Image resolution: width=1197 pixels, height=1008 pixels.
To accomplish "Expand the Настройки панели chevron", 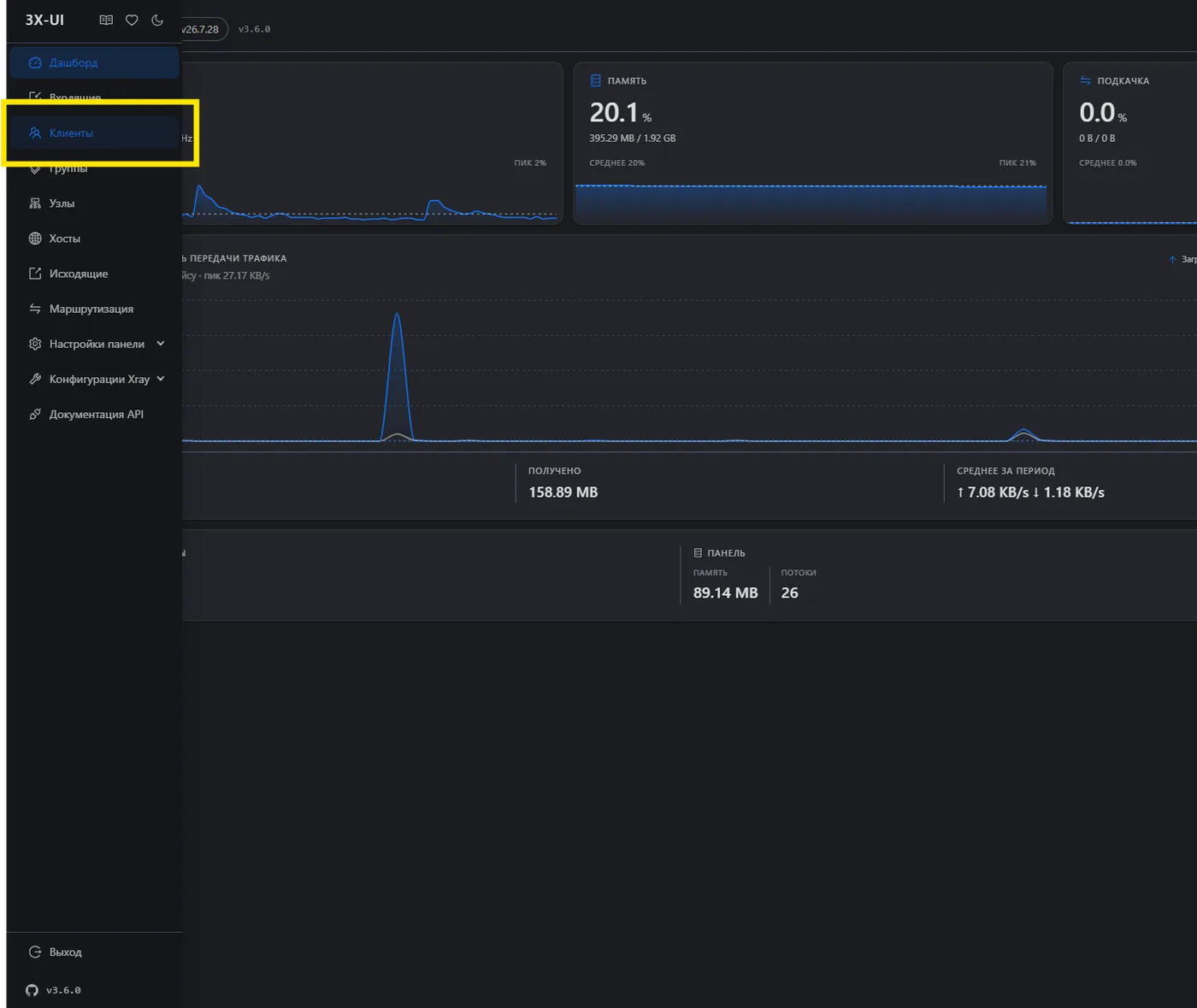I will (x=161, y=344).
